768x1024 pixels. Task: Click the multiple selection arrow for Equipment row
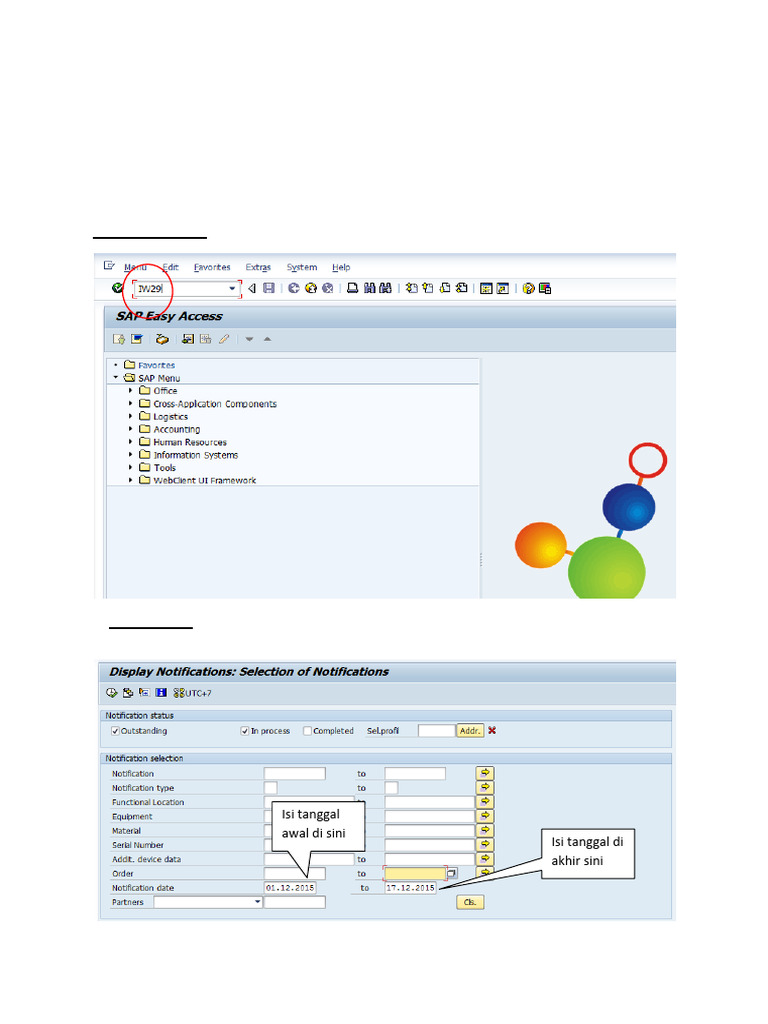pyautogui.click(x=485, y=816)
